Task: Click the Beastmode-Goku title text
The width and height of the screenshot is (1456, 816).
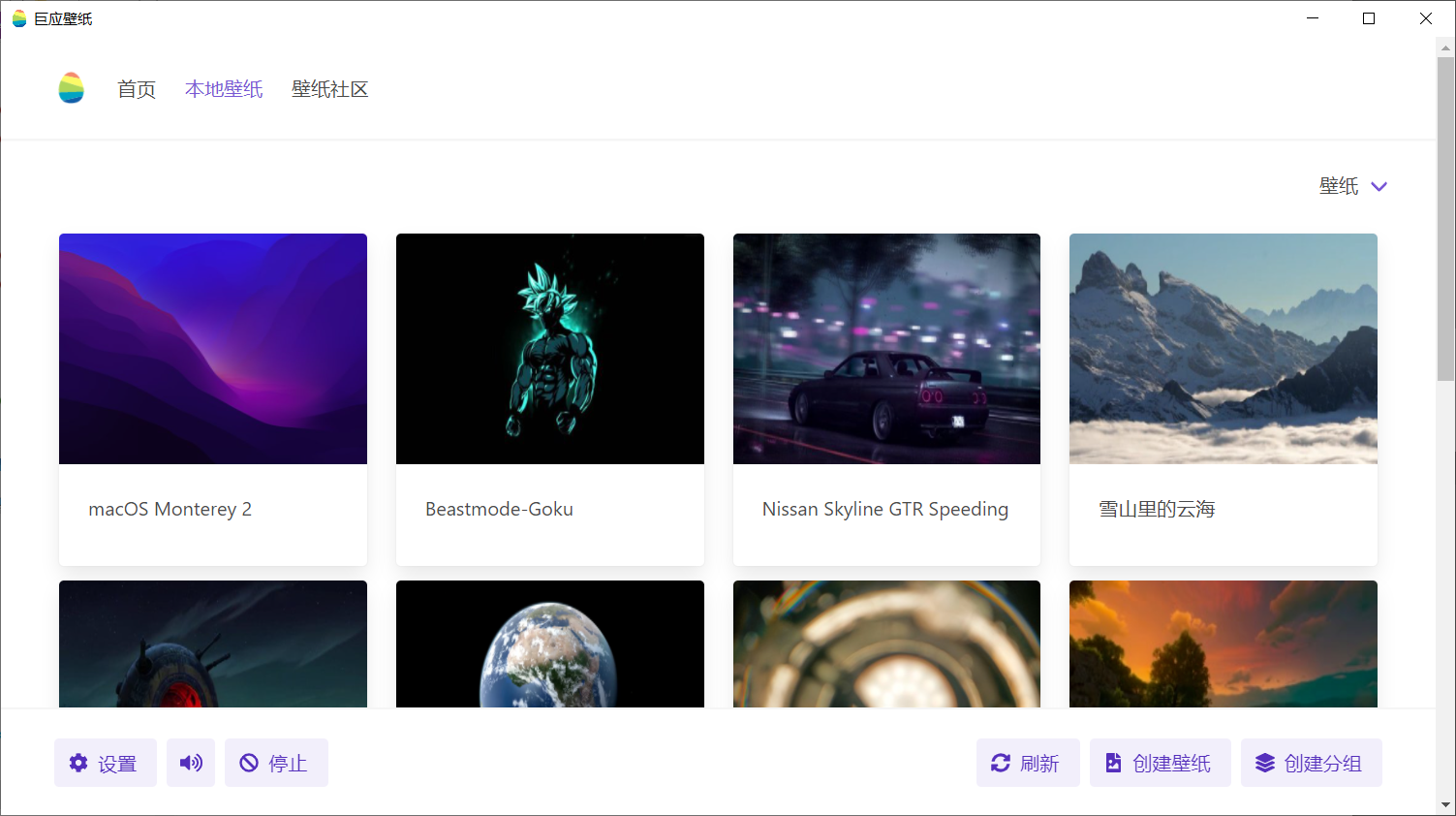Action: (499, 509)
